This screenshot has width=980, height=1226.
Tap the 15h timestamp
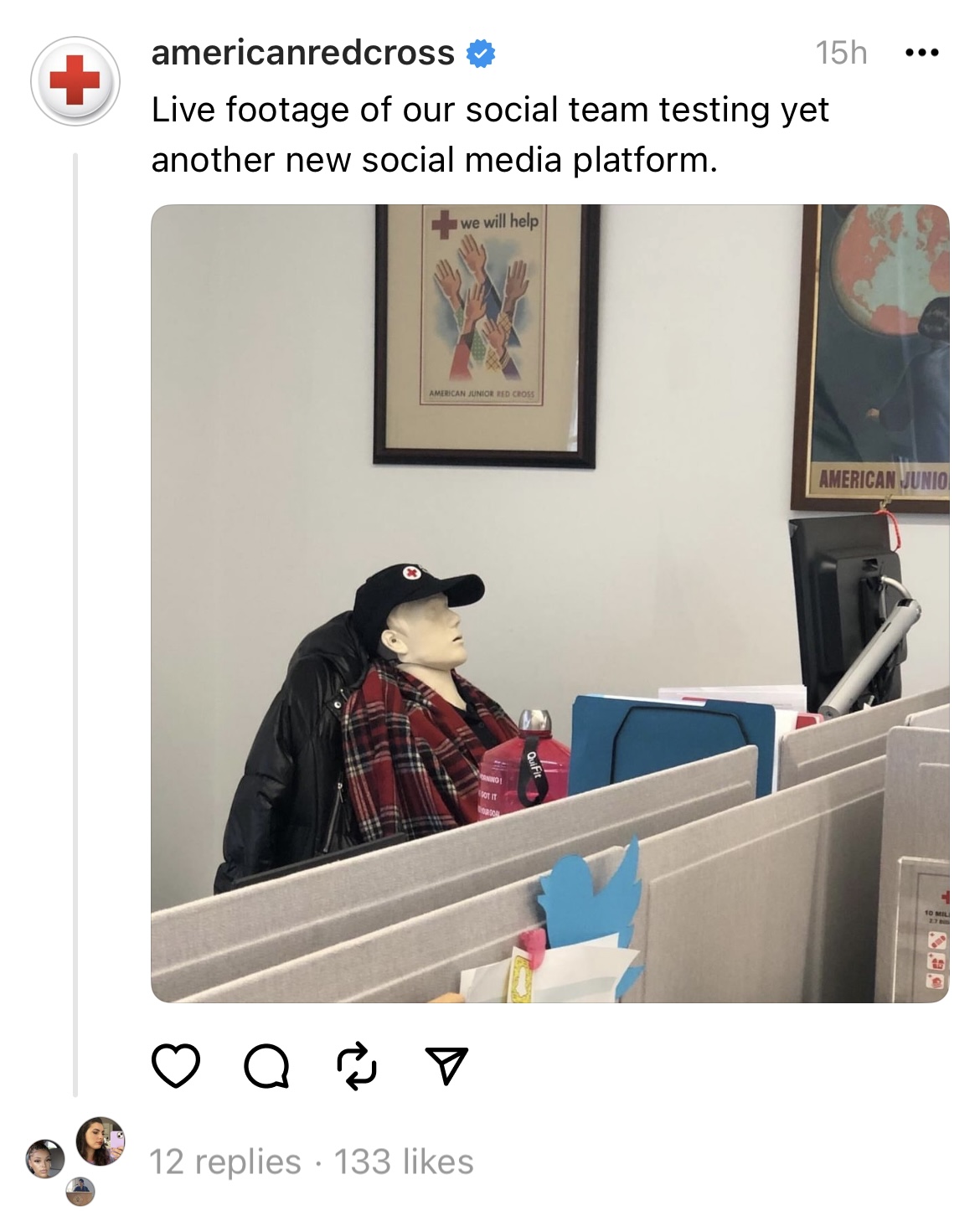click(x=841, y=53)
